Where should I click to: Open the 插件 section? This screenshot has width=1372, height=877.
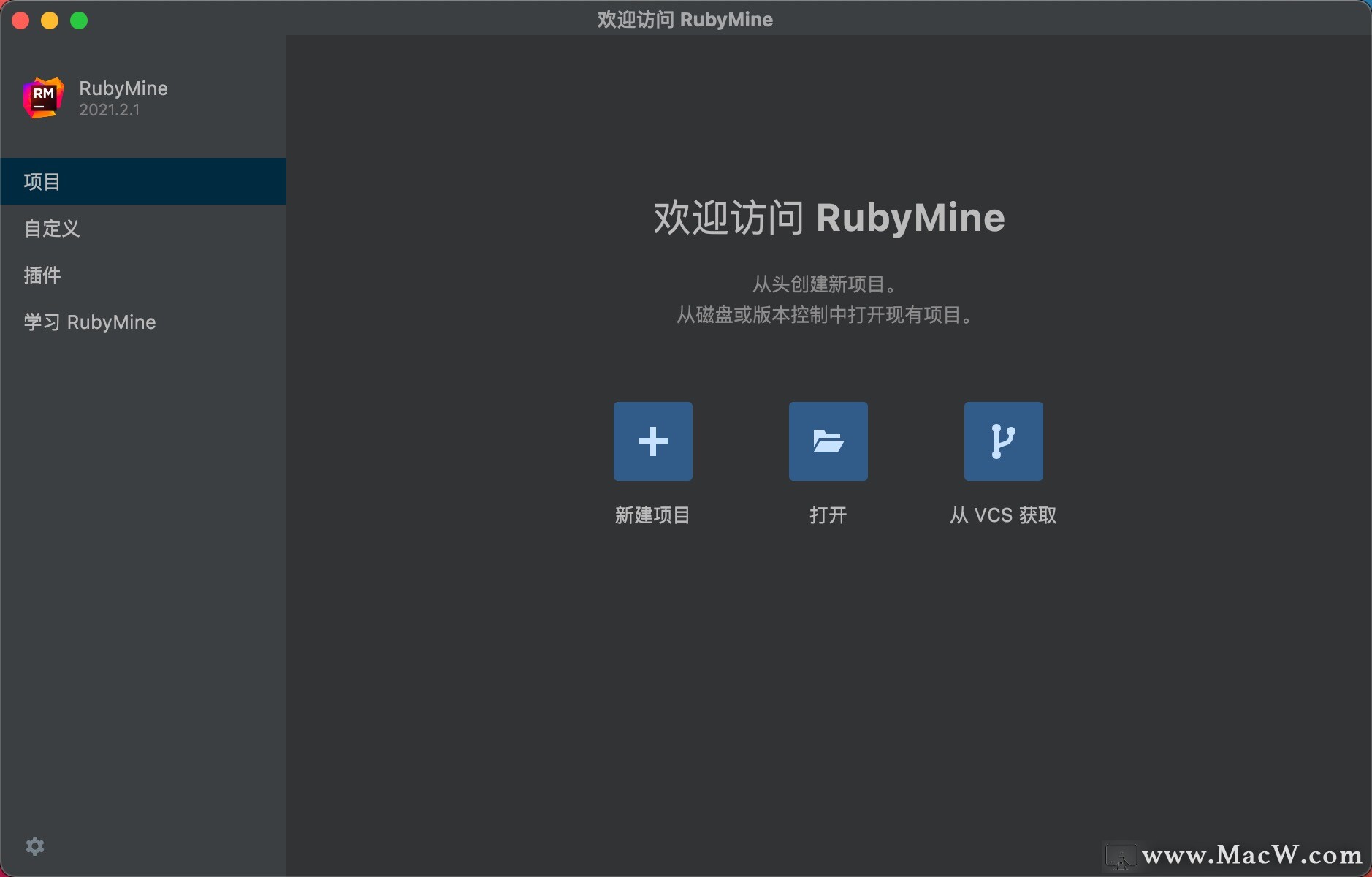[43, 276]
